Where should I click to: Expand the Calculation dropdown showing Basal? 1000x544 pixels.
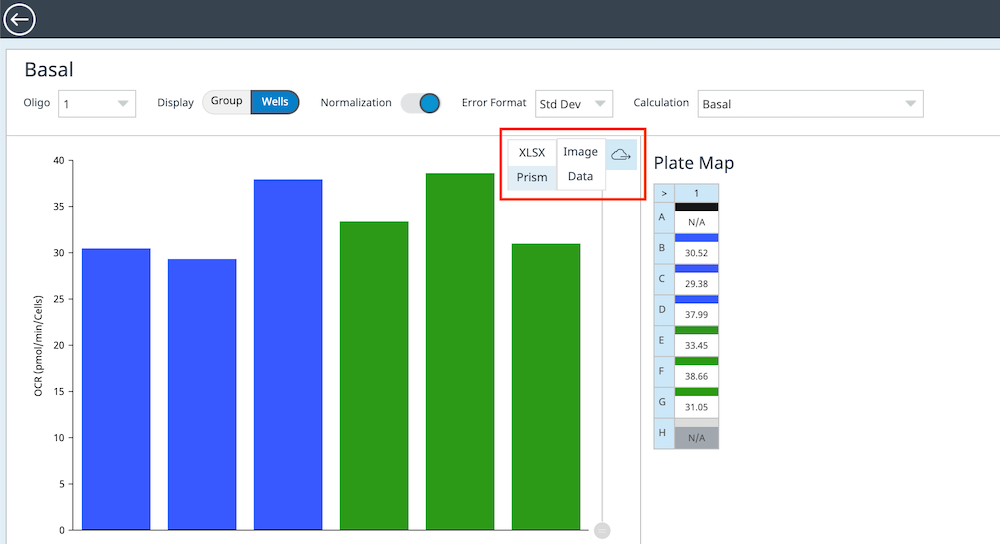tap(809, 103)
